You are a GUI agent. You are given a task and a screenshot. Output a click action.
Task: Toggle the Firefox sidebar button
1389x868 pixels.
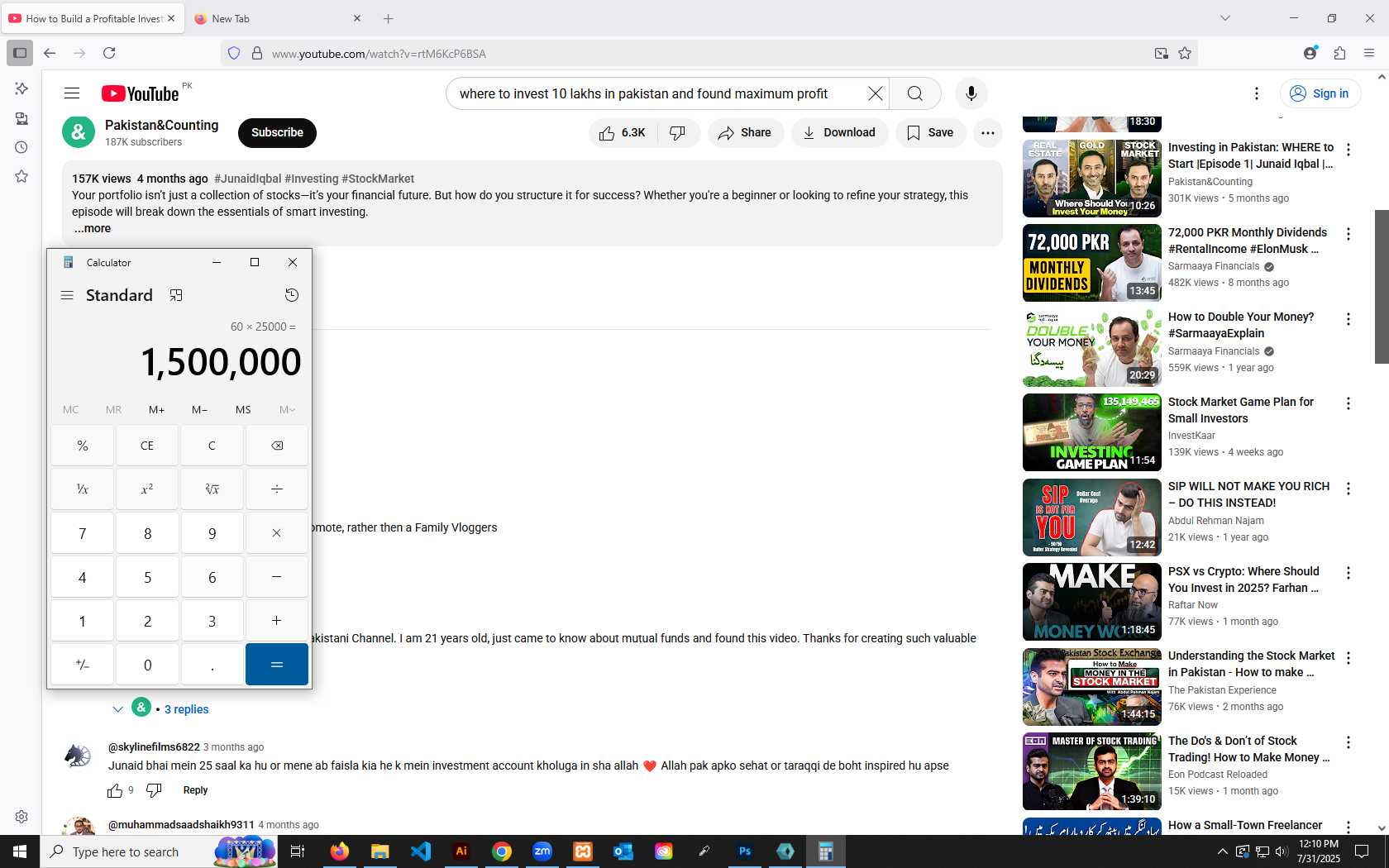tap(20, 53)
